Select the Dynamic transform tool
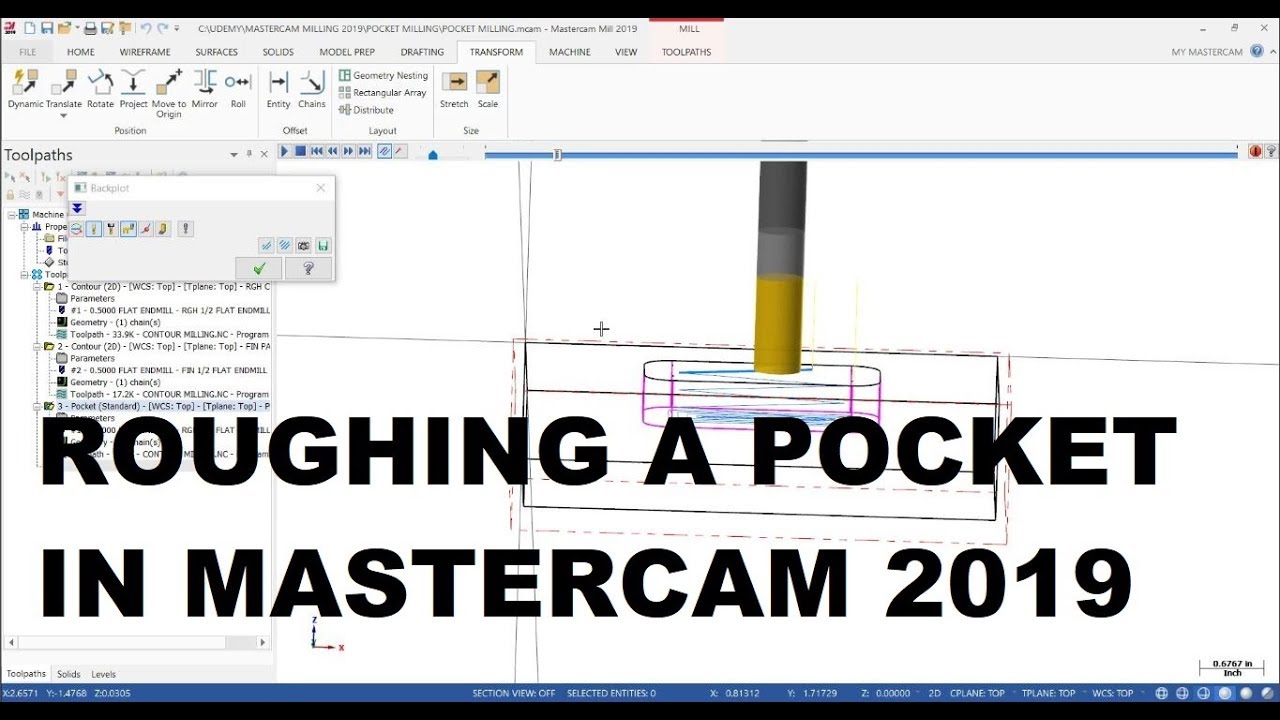 point(25,89)
